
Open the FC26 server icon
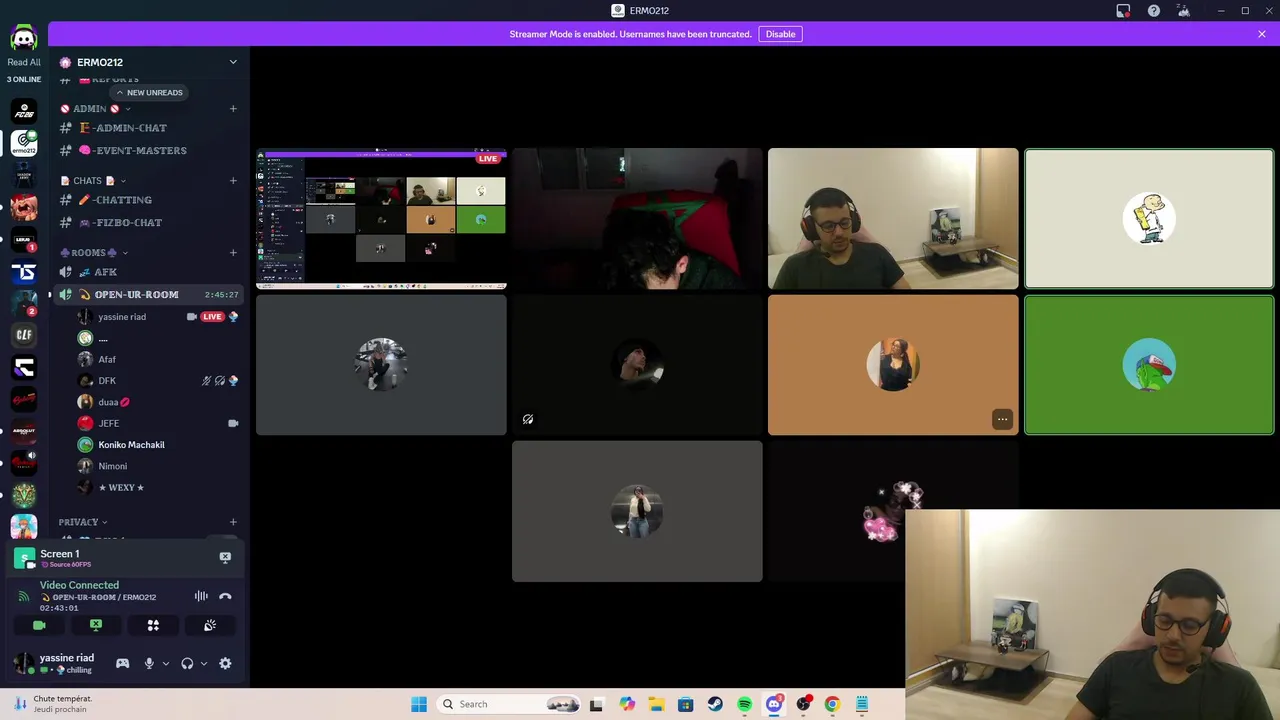pyautogui.click(x=24, y=111)
